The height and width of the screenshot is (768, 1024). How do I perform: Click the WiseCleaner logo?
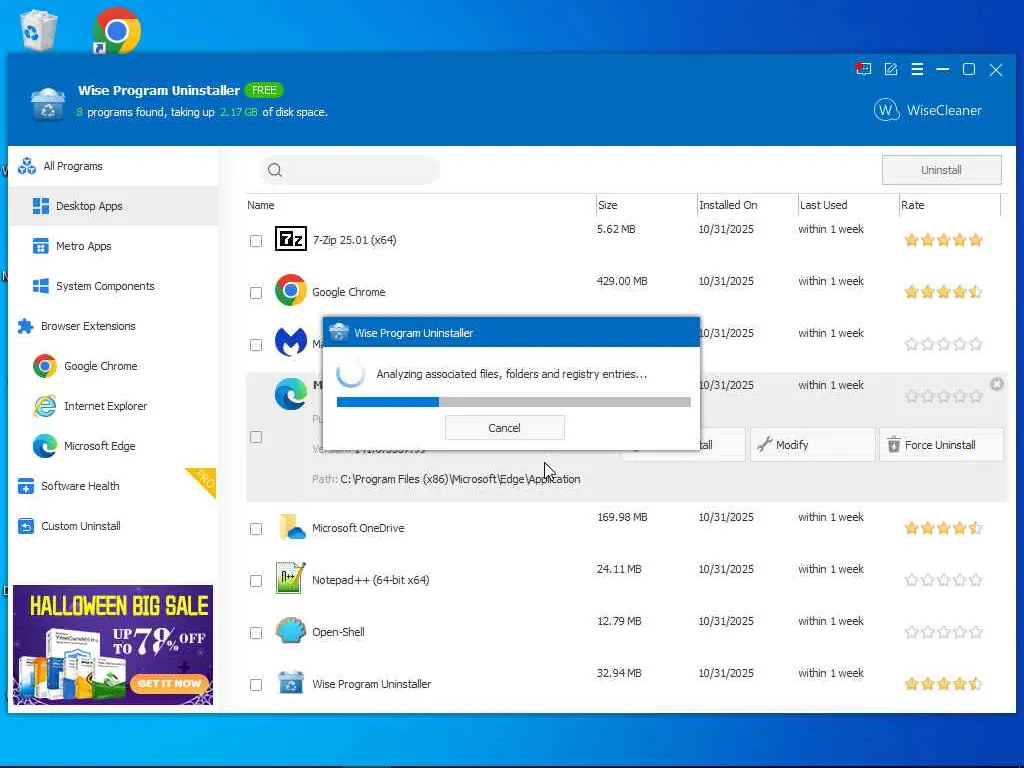927,110
